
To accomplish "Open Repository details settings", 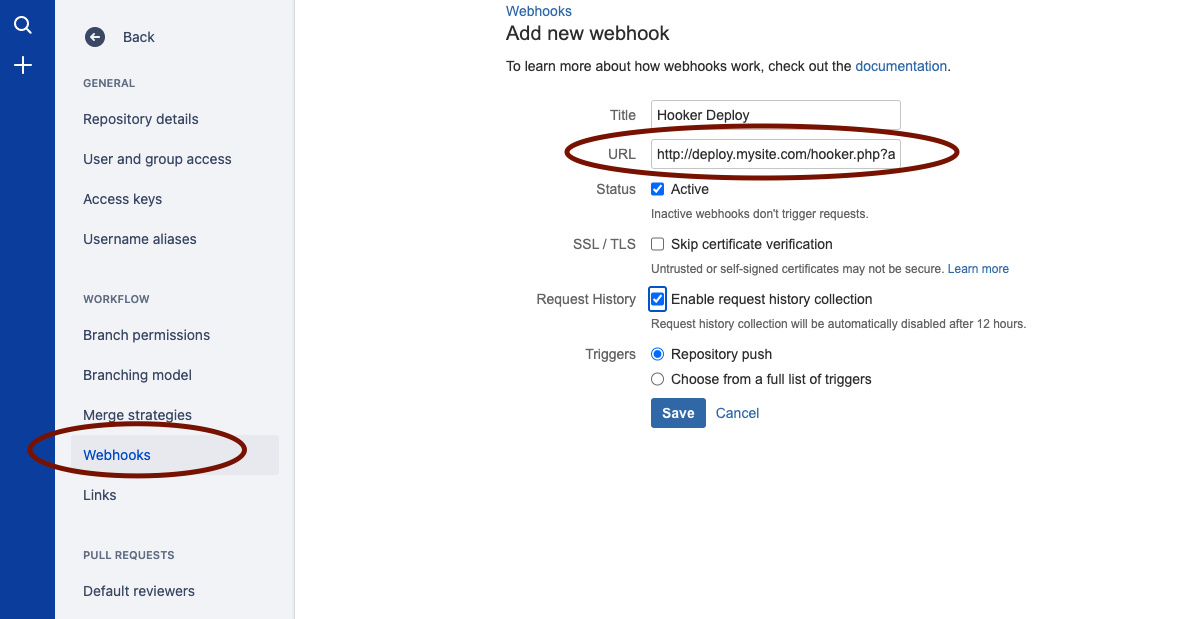I will click(140, 119).
